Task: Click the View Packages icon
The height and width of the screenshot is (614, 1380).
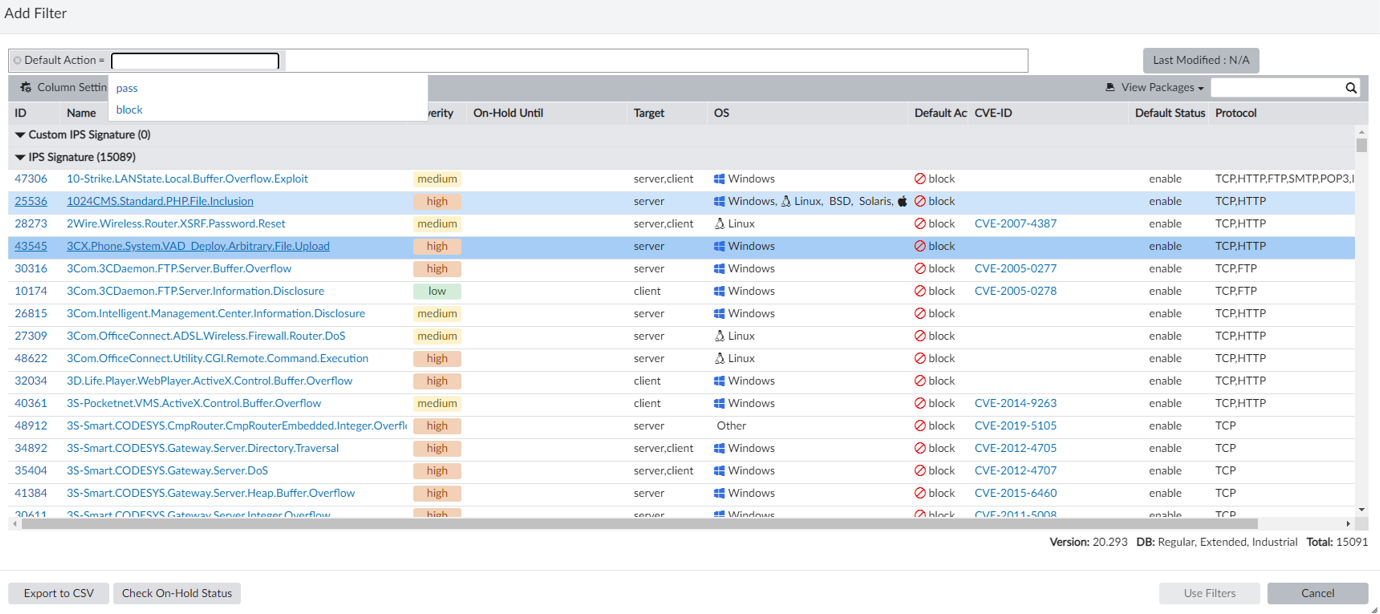Action: point(1110,88)
